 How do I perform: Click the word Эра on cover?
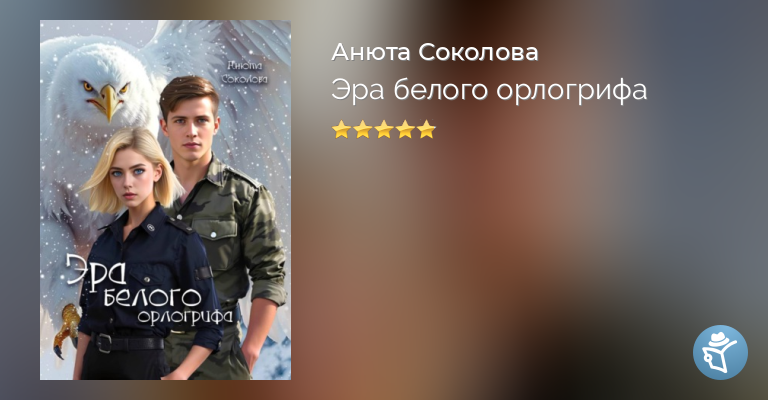click(x=97, y=270)
